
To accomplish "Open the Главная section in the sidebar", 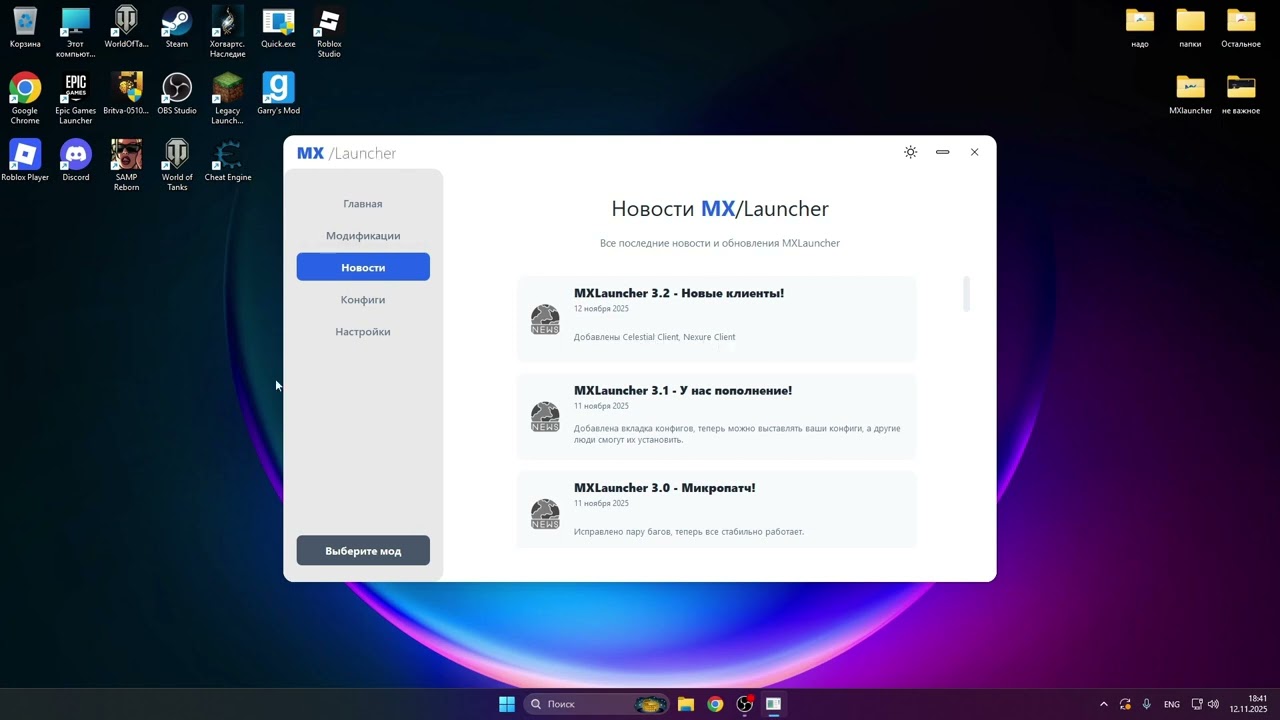I will [363, 204].
